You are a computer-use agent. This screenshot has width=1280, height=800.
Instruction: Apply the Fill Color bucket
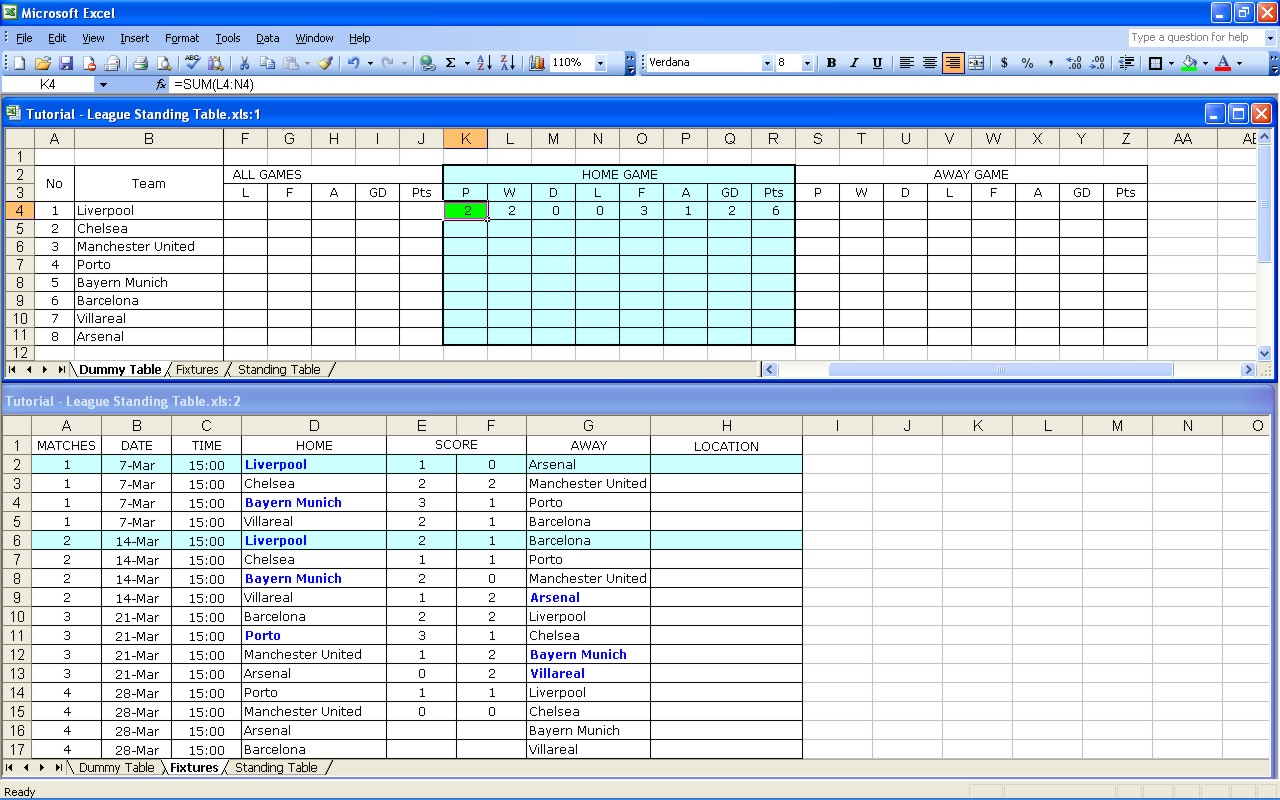tap(1189, 63)
